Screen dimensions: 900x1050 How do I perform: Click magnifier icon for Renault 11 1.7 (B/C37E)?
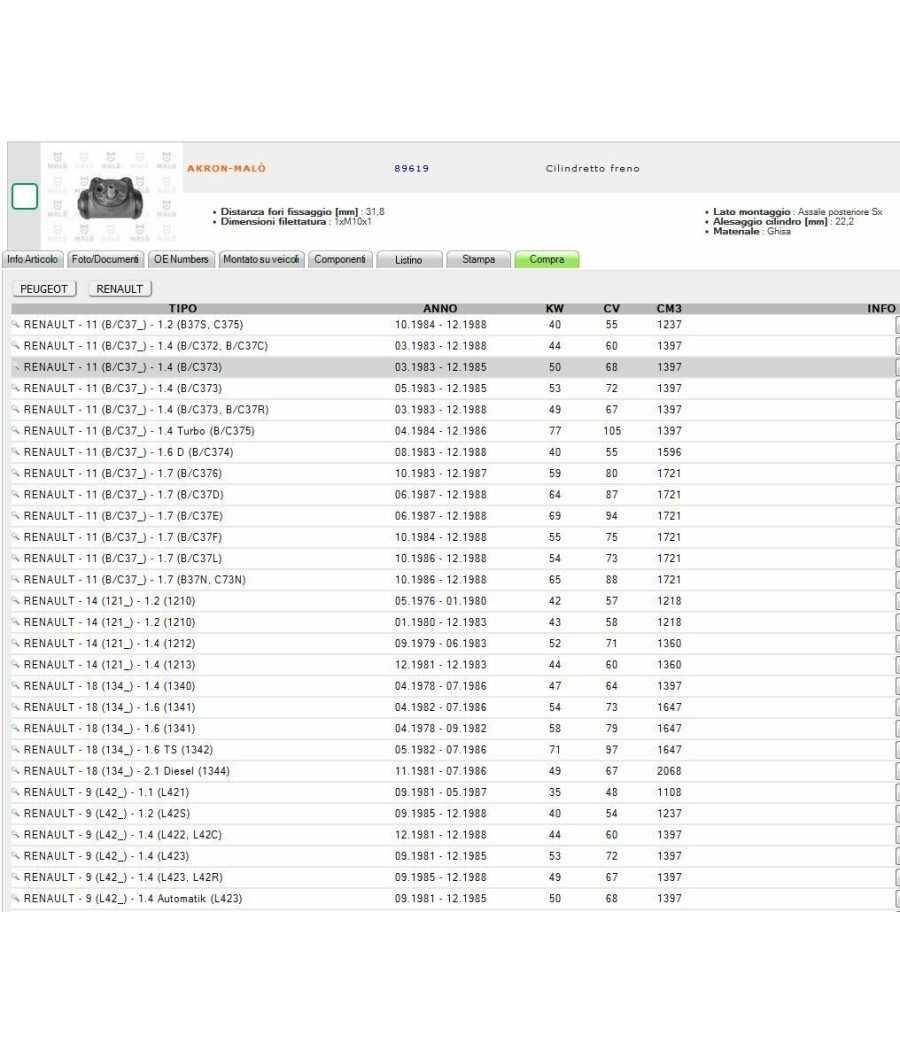coord(15,516)
